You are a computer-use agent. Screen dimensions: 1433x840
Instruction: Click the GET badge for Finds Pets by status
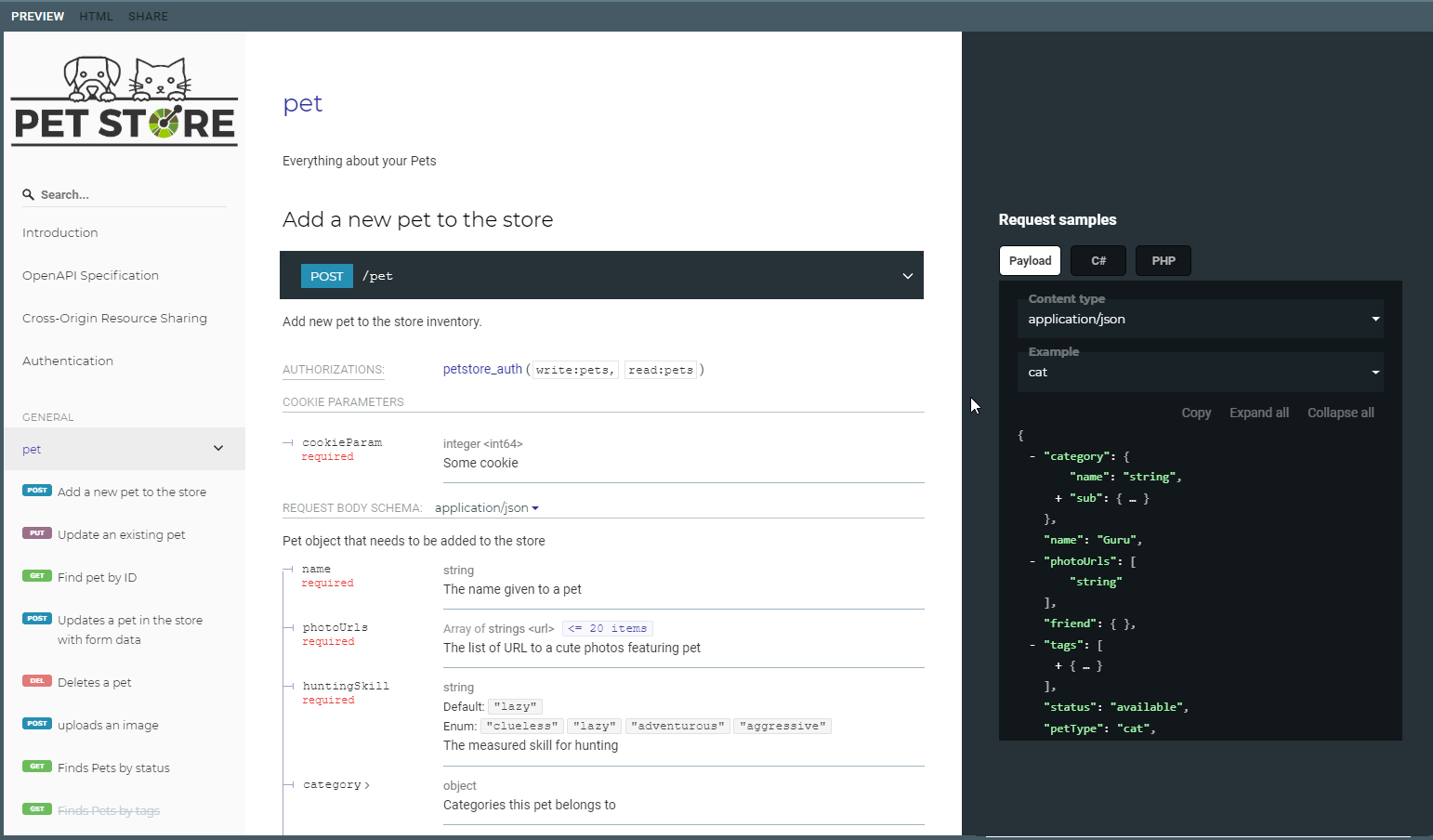[37, 766]
